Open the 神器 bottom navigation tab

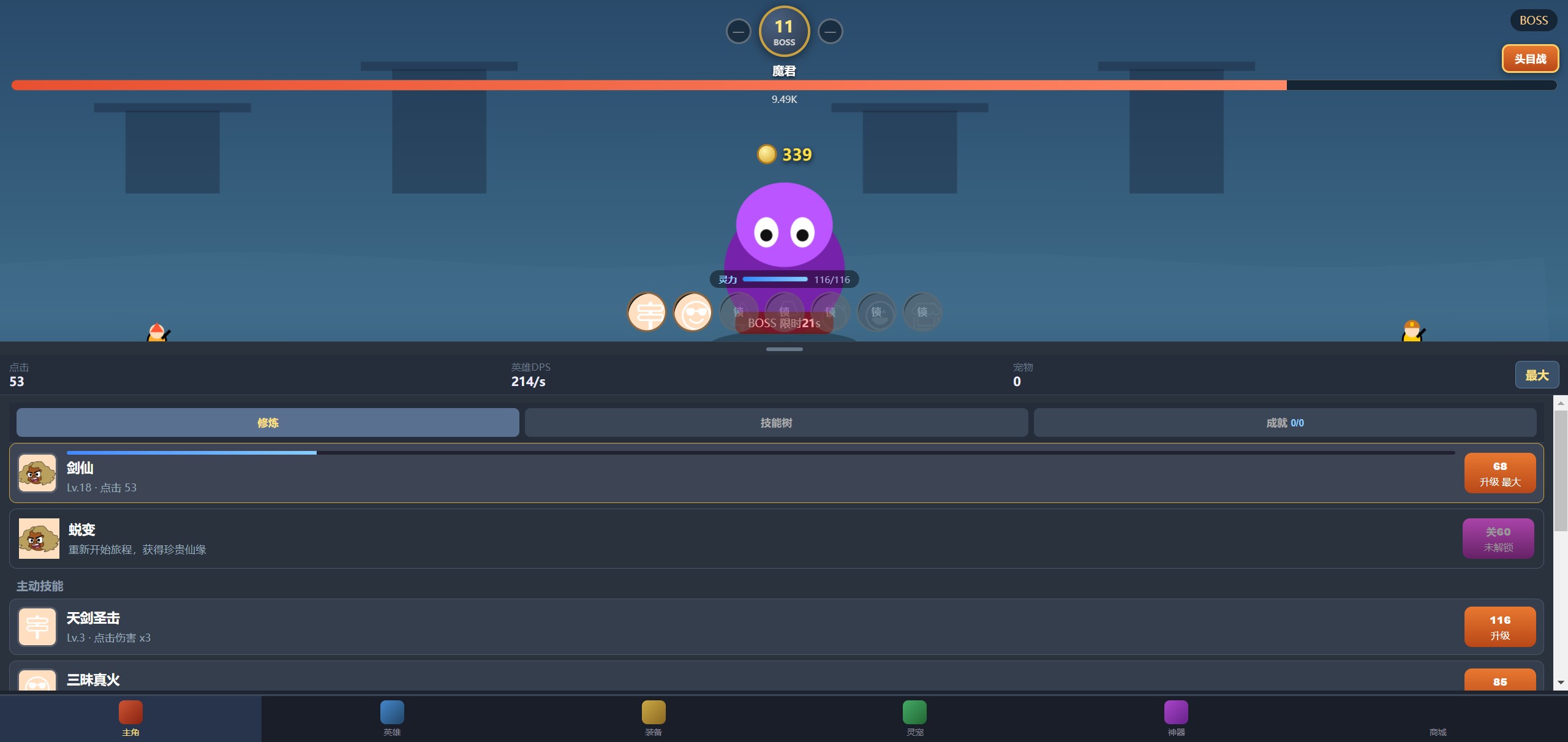coord(1176,718)
